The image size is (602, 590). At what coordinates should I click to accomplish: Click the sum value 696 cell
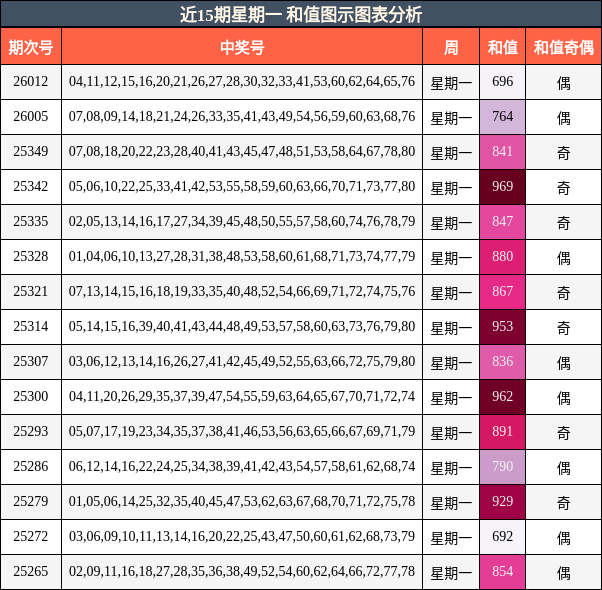503,81
